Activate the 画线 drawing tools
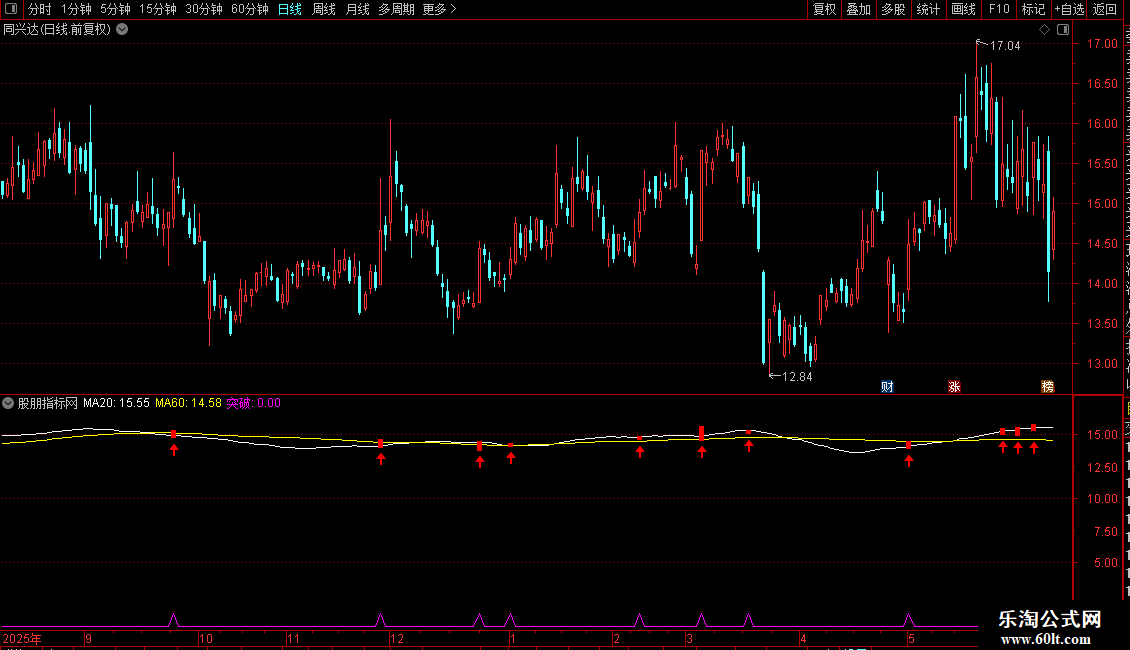 coord(964,9)
